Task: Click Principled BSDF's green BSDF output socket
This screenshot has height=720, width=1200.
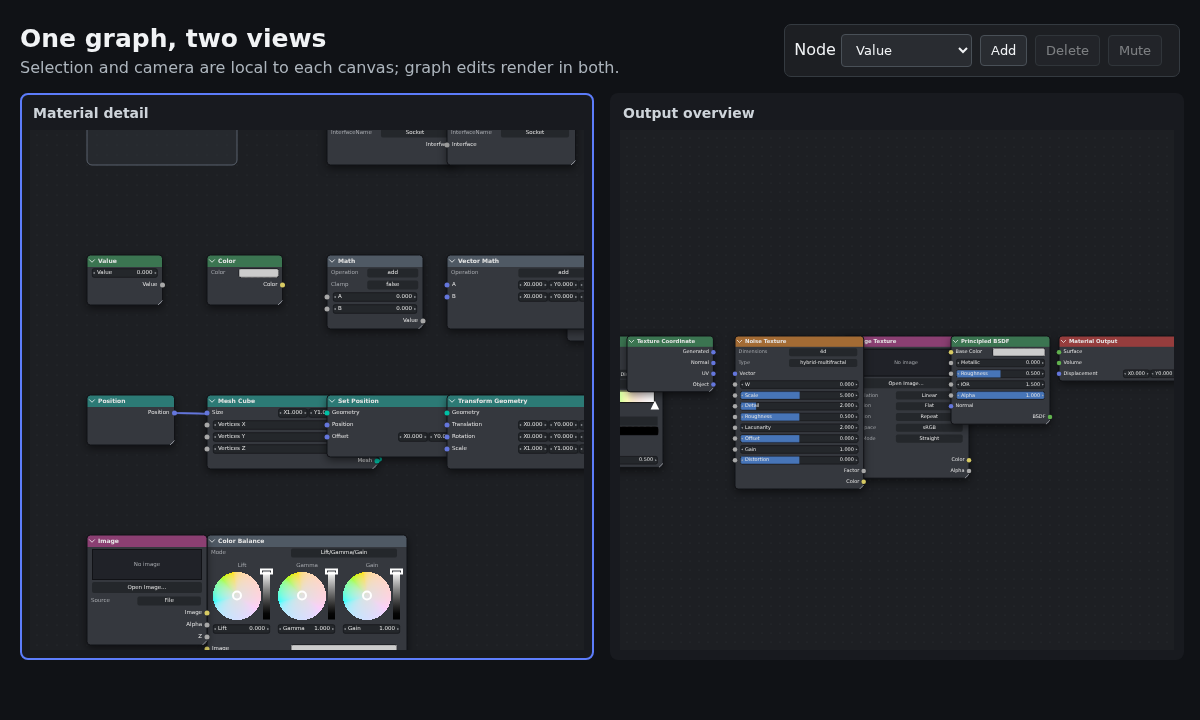Action: [x=1050, y=417]
